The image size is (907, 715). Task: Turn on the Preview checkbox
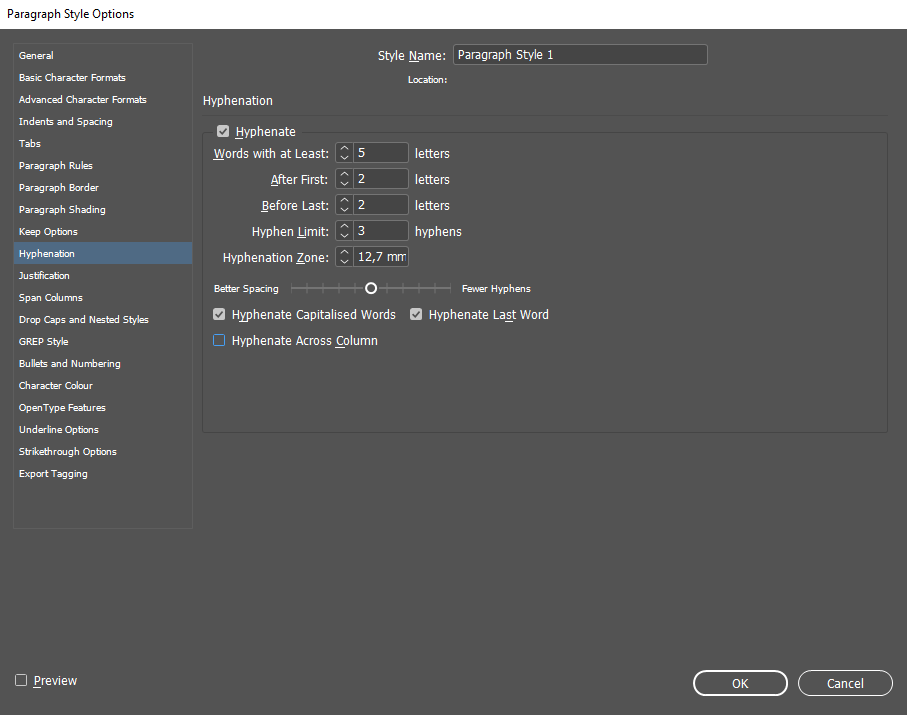point(21,681)
